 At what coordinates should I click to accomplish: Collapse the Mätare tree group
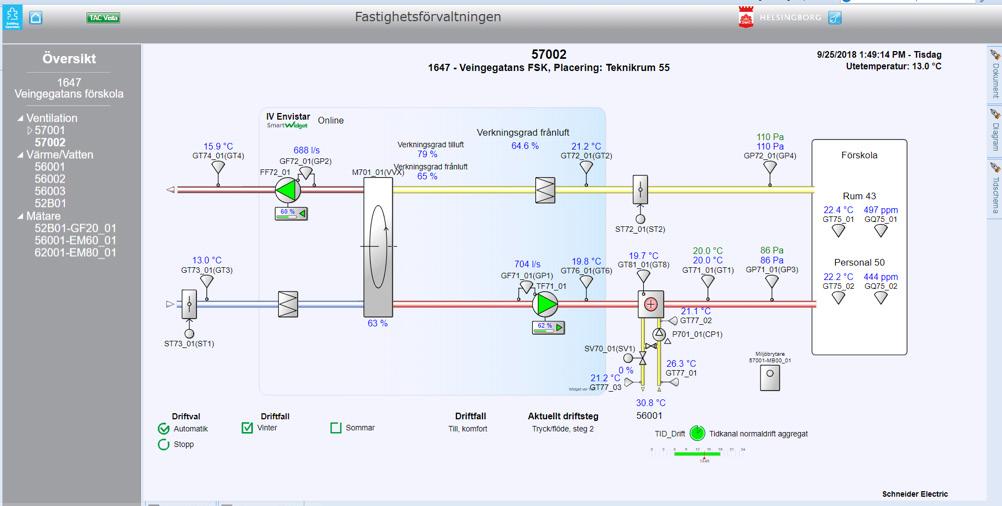point(20,217)
